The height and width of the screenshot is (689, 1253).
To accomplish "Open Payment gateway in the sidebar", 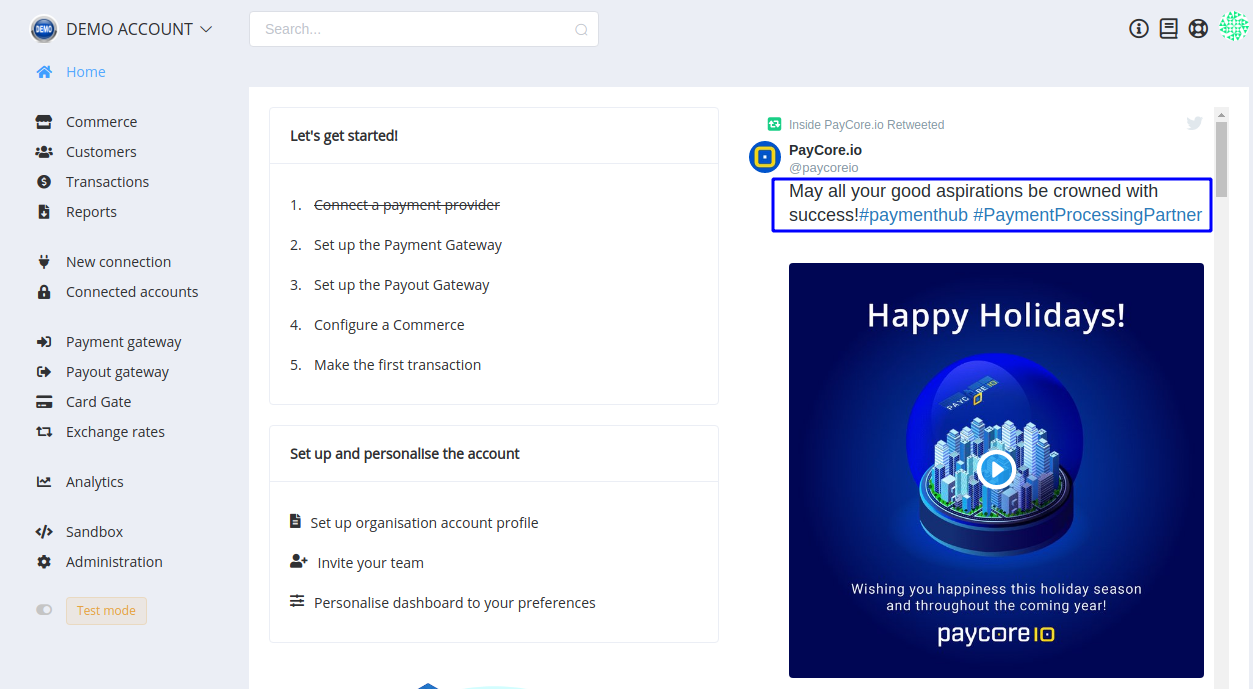I will [x=124, y=342].
